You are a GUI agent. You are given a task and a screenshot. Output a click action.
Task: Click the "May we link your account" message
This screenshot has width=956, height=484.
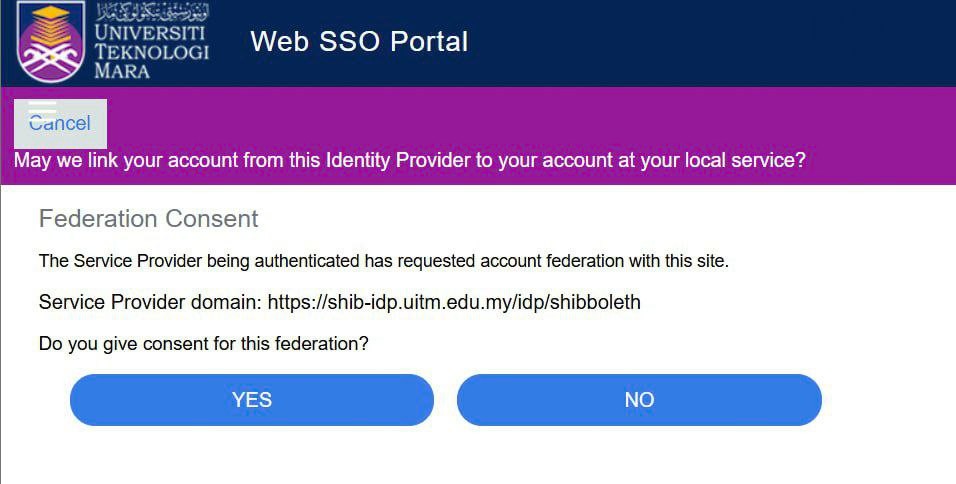[x=409, y=160]
